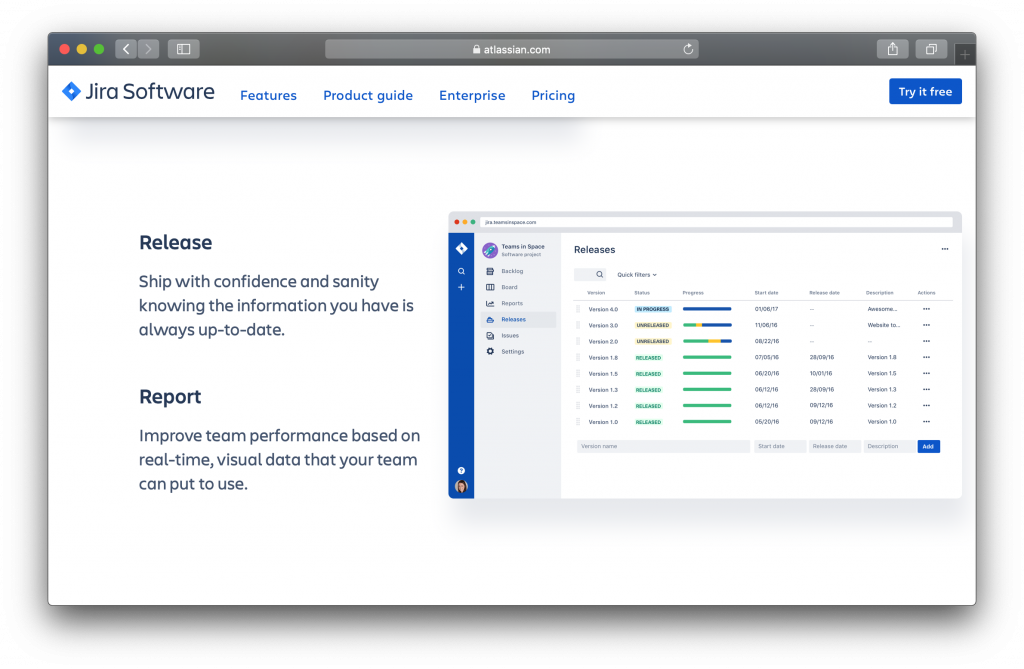Open the more menu beside Releases heading
Viewport: 1024px width, 669px height.
click(x=945, y=249)
